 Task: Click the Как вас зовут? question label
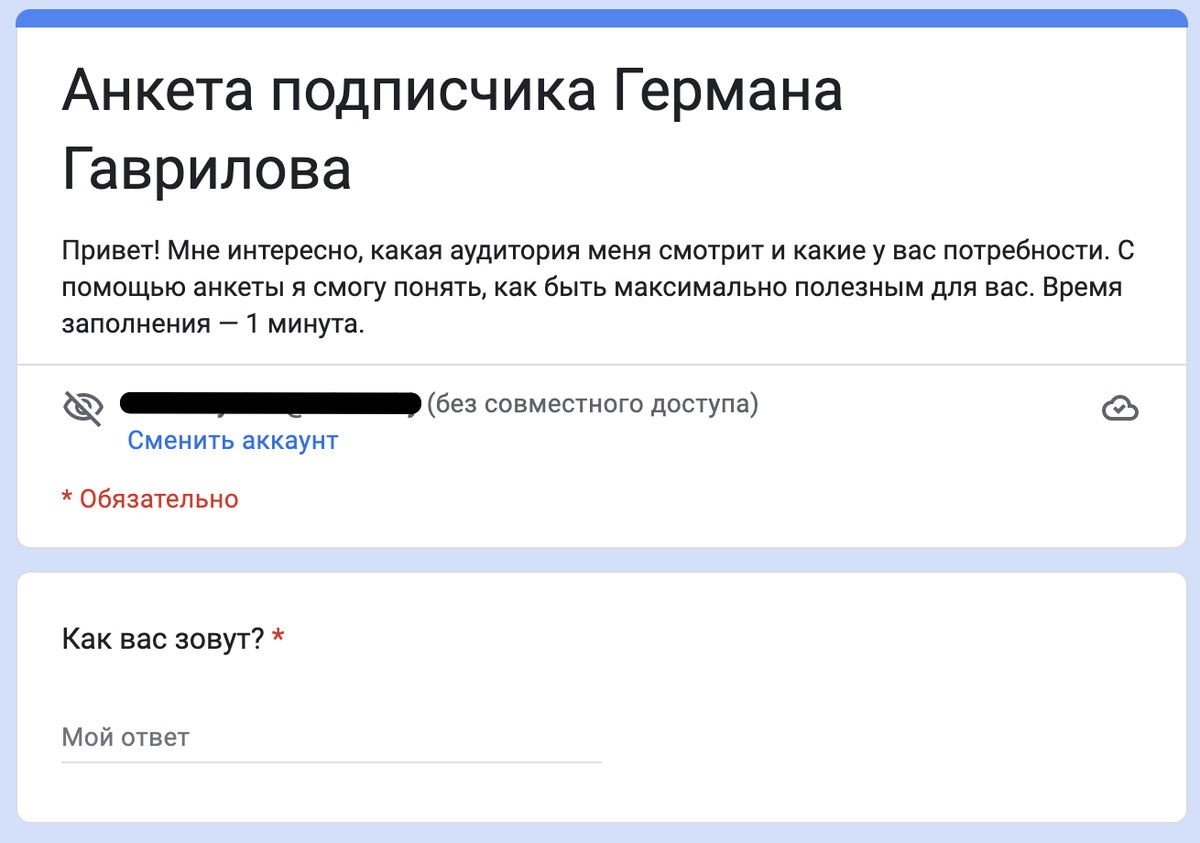[x=163, y=638]
